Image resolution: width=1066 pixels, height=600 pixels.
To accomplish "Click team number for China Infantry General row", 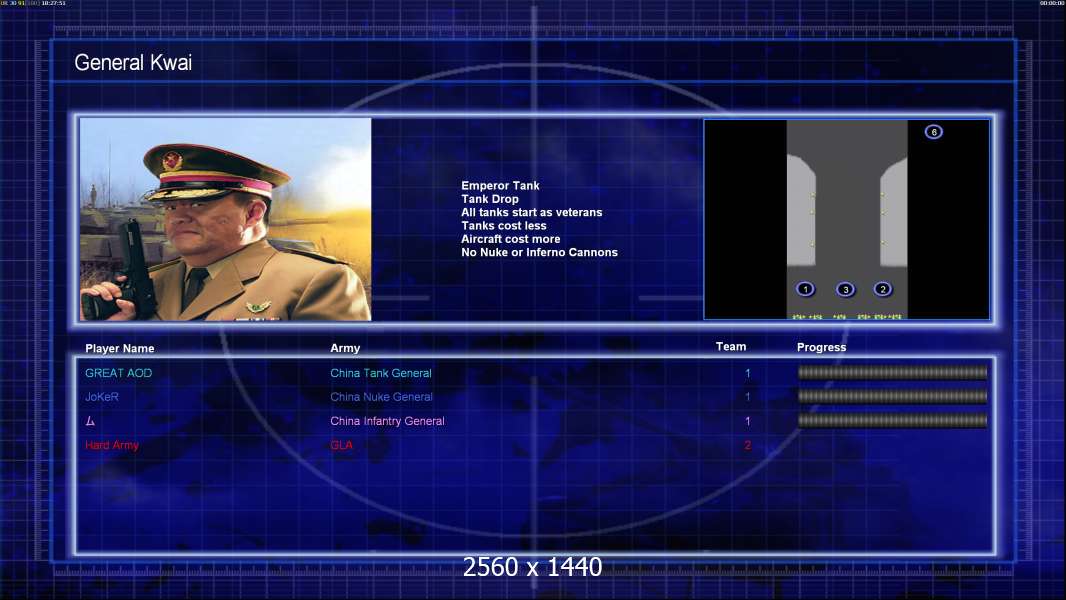I will [748, 421].
